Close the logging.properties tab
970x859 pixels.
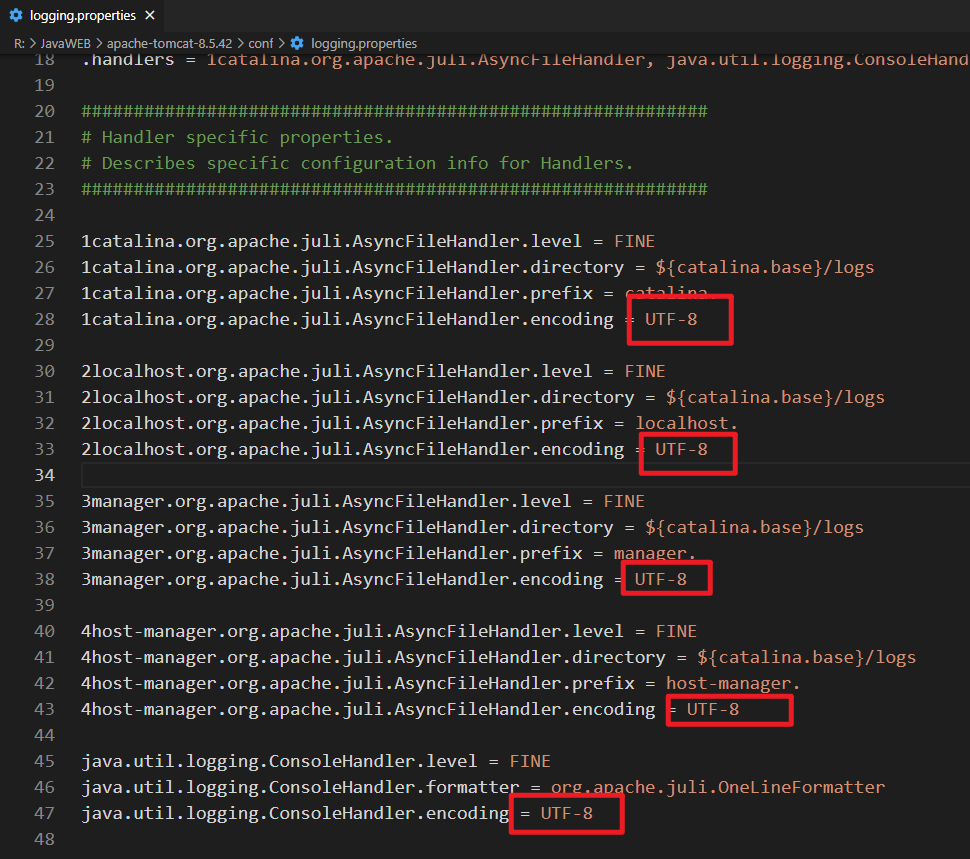[x=150, y=15]
